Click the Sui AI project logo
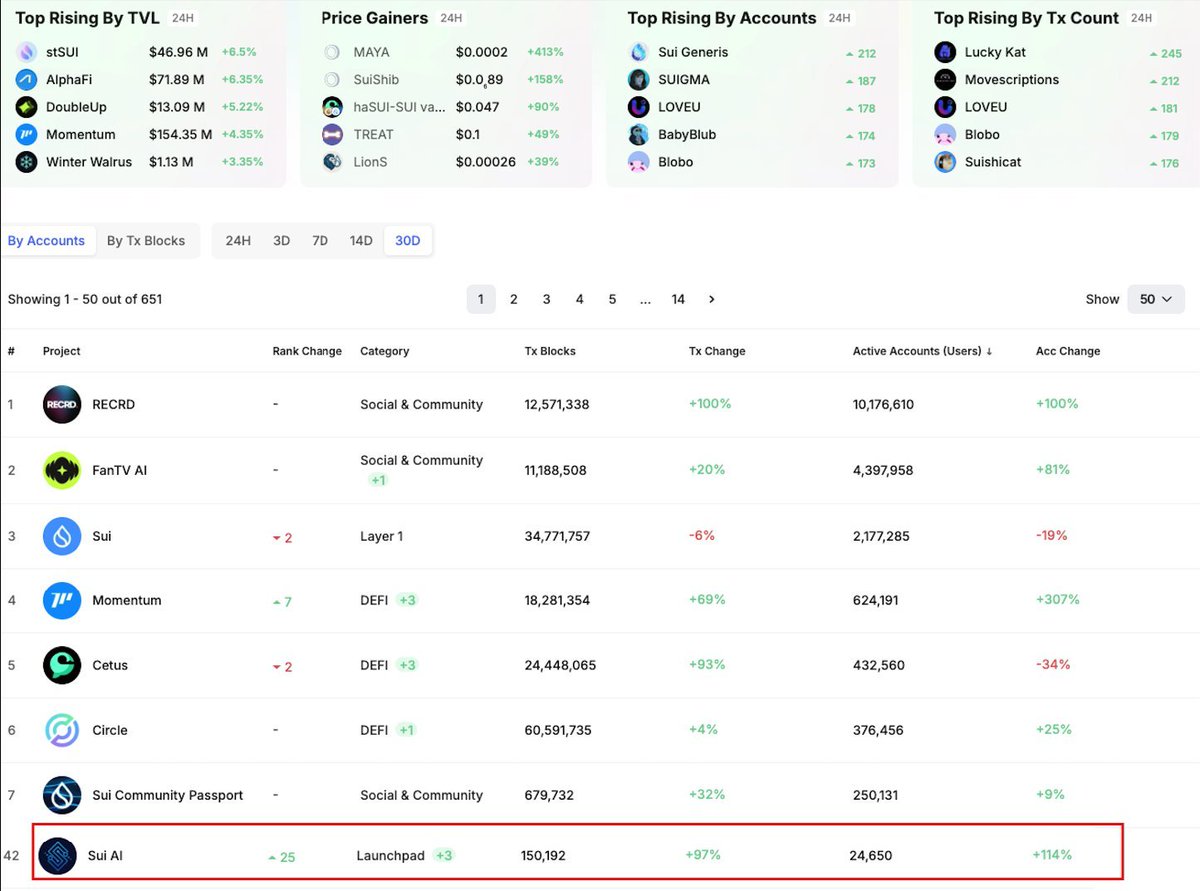 (58, 856)
